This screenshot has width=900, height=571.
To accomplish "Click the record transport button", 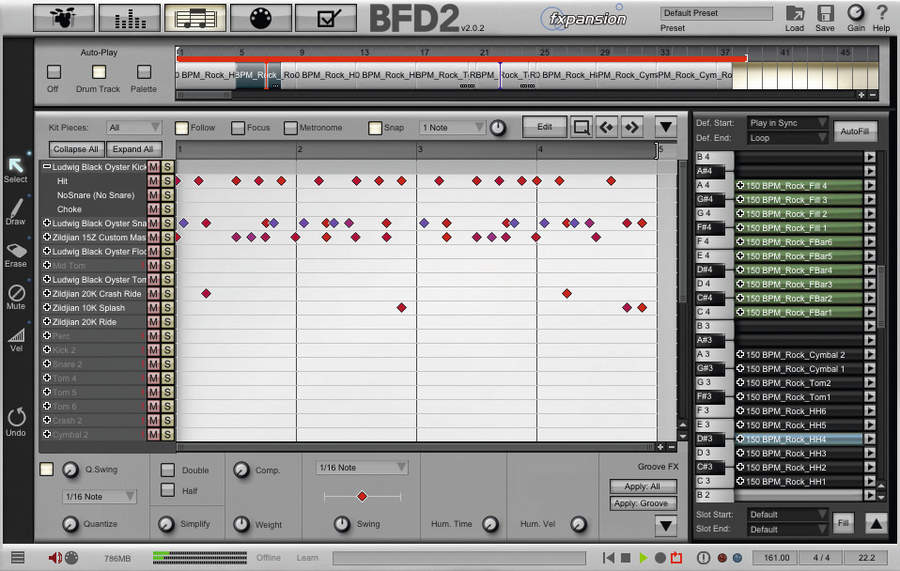I will (x=660, y=558).
